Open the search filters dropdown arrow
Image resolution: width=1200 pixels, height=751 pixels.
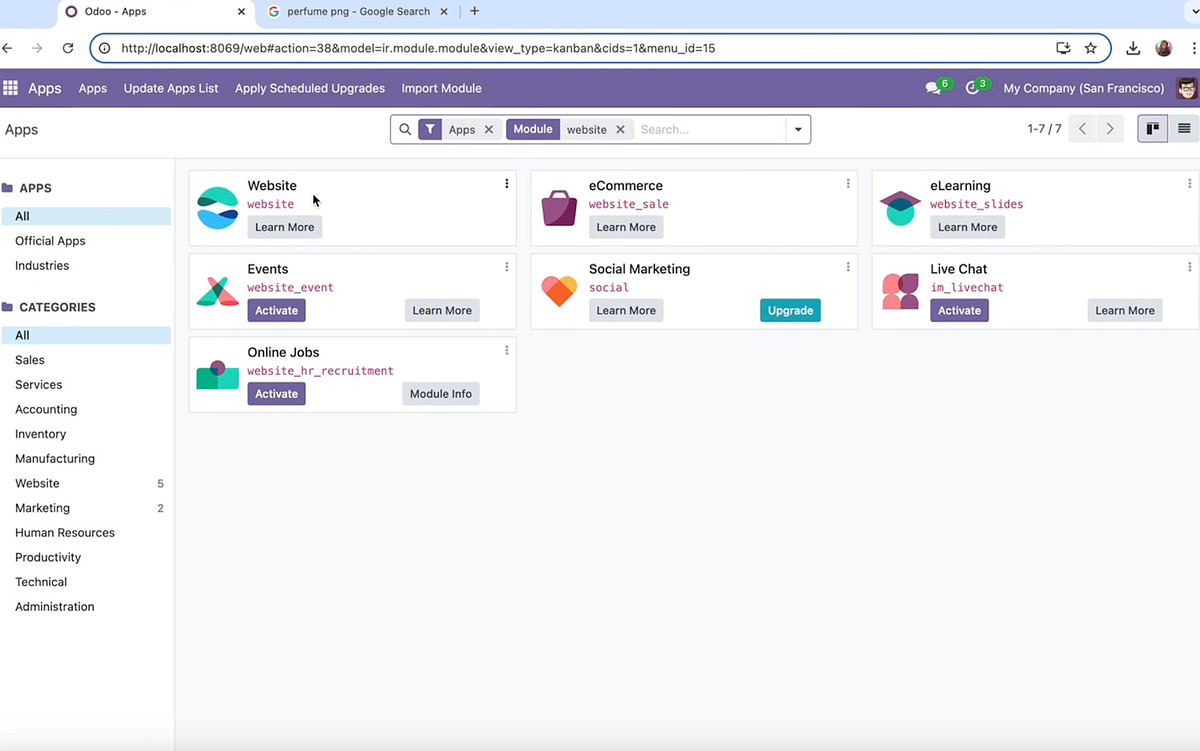(797, 129)
